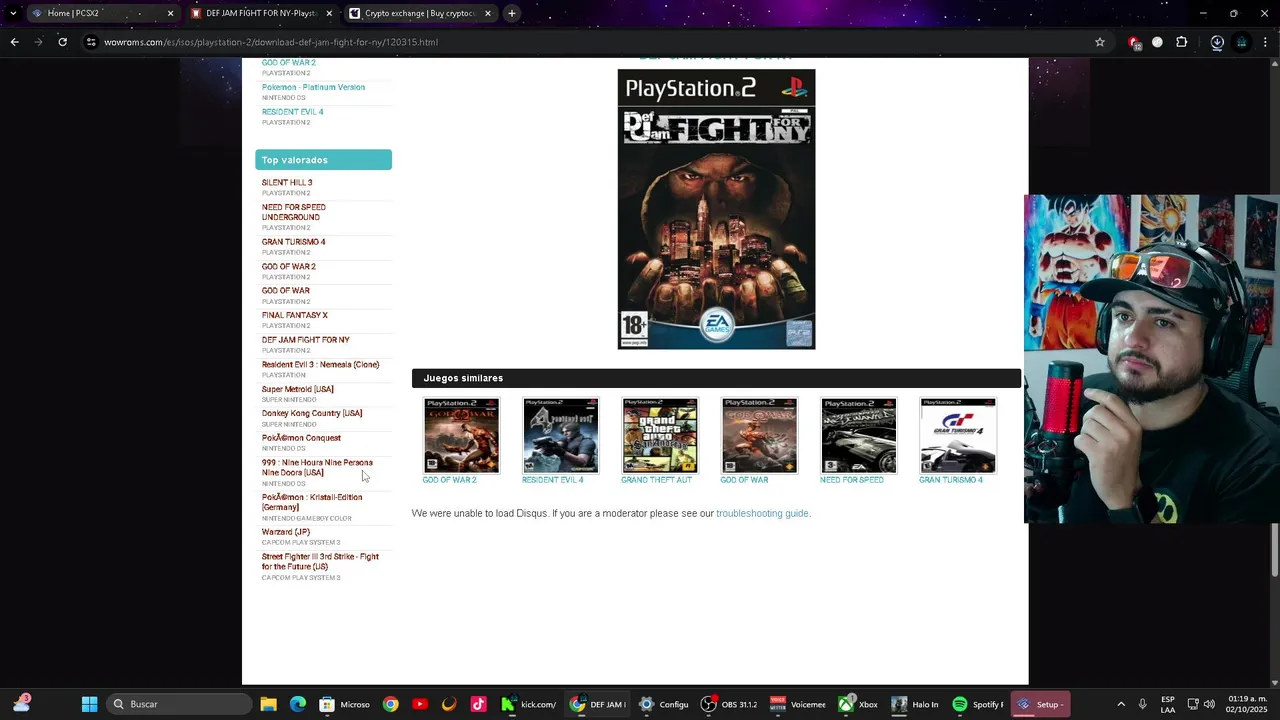The width and height of the screenshot is (1280, 720).
Task: Open GOD OF WAR caption under similar games
Action: 744,480
